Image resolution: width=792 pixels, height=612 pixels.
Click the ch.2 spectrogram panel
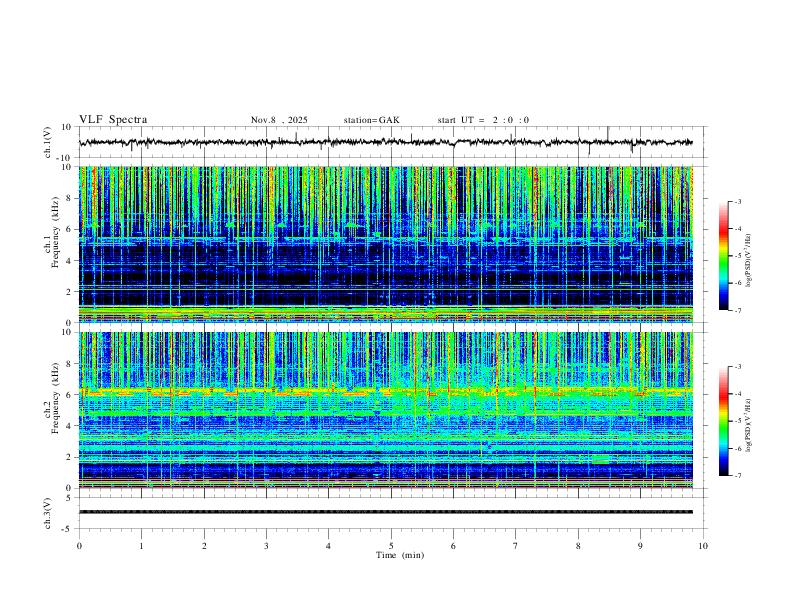386,410
